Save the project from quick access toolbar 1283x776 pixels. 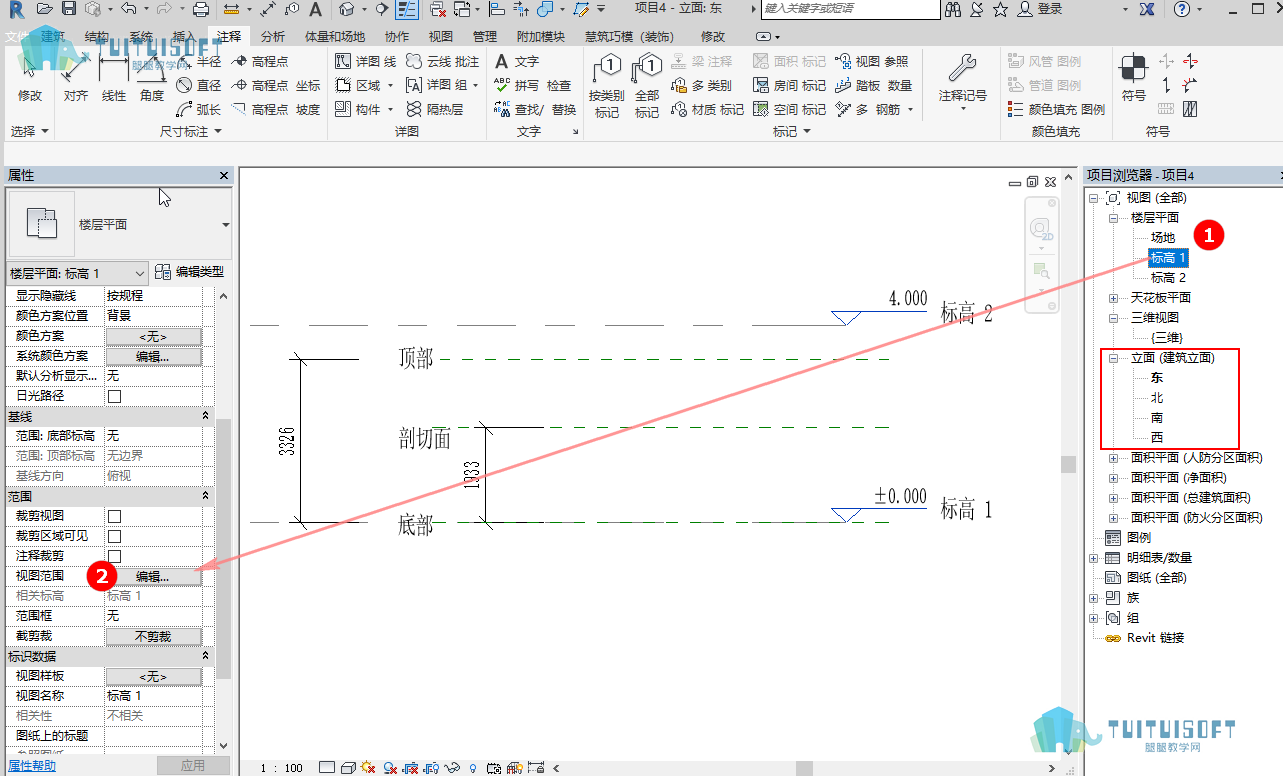click(x=69, y=9)
